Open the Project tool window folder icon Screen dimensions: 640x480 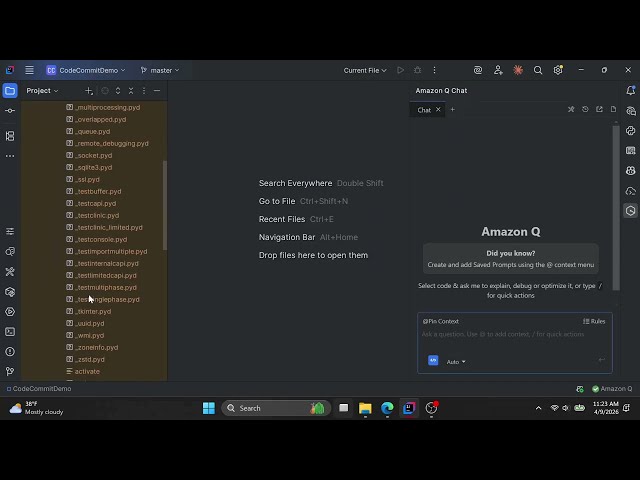[10, 91]
